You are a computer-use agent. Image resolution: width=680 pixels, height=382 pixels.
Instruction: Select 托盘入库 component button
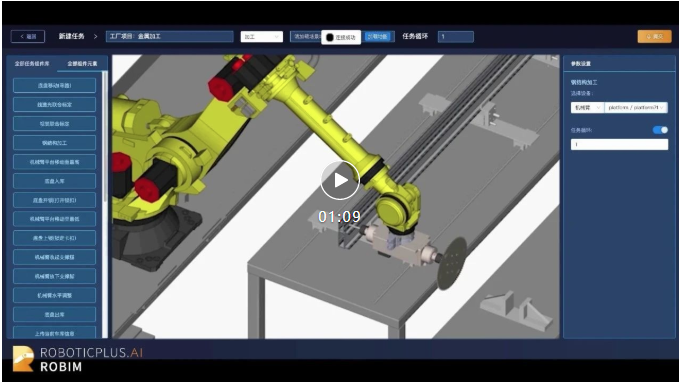(x=54, y=181)
